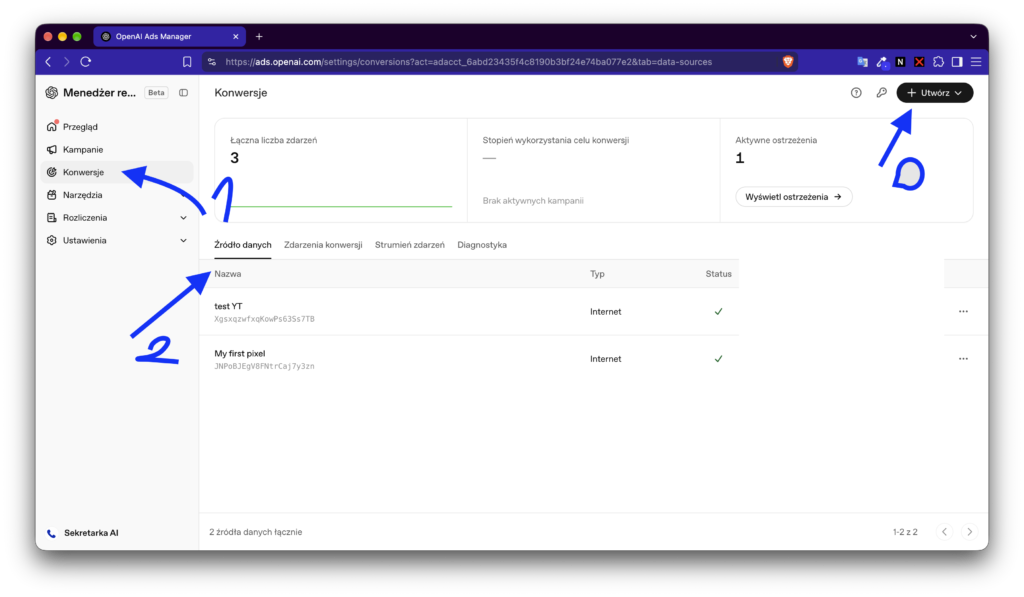Screen dimensions: 1024x597
Task: Expand the Ustawienia section chevron
Action: pyautogui.click(x=184, y=240)
